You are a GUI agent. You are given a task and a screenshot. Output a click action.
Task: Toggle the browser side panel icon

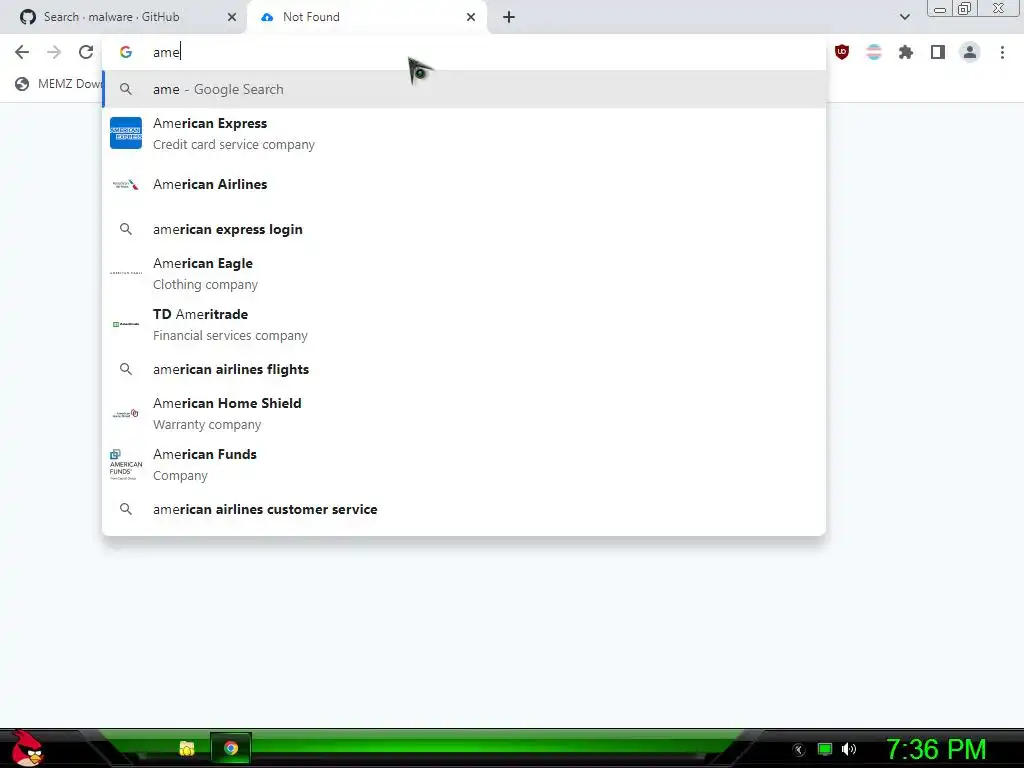938,52
